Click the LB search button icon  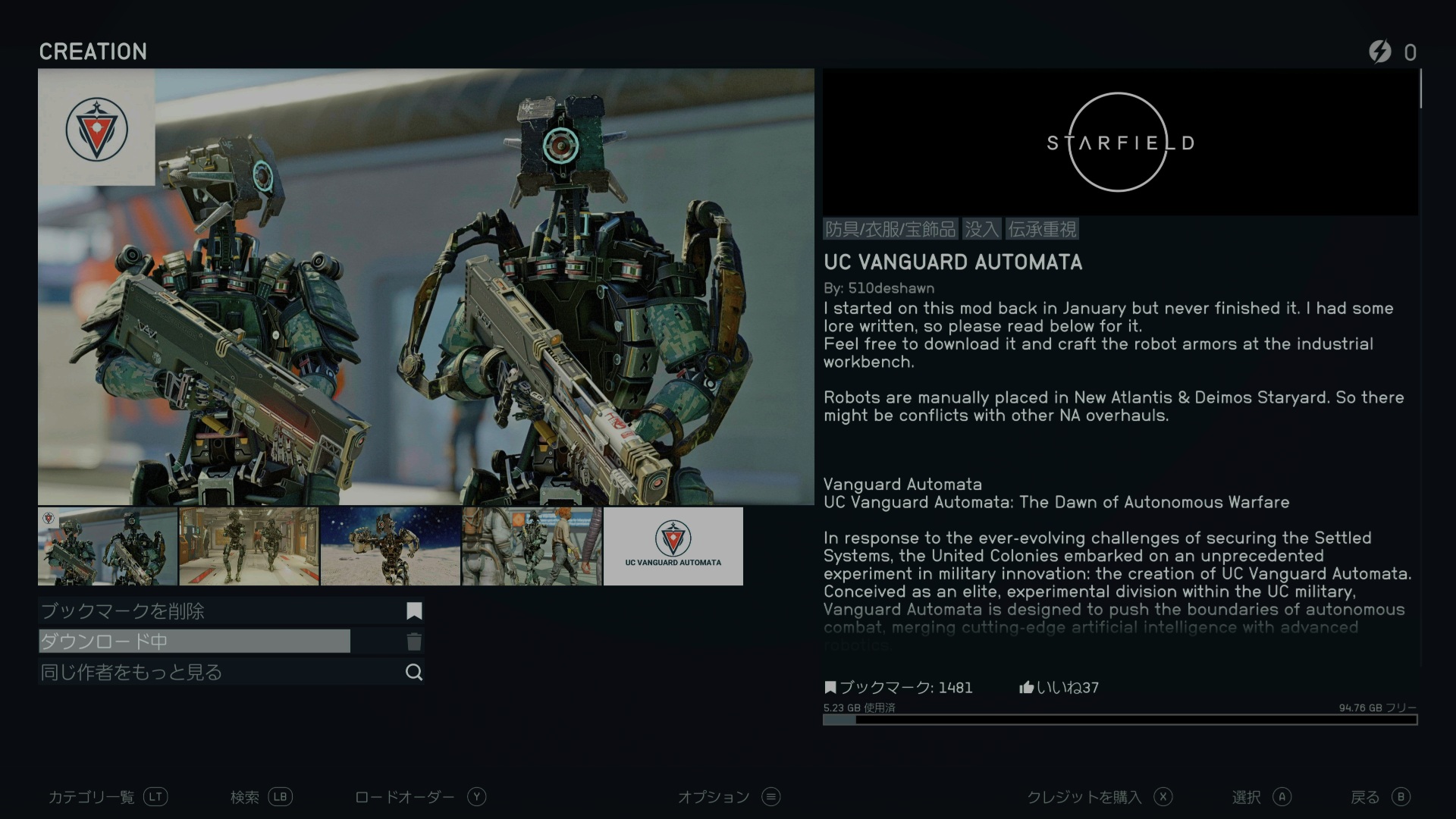(x=280, y=797)
